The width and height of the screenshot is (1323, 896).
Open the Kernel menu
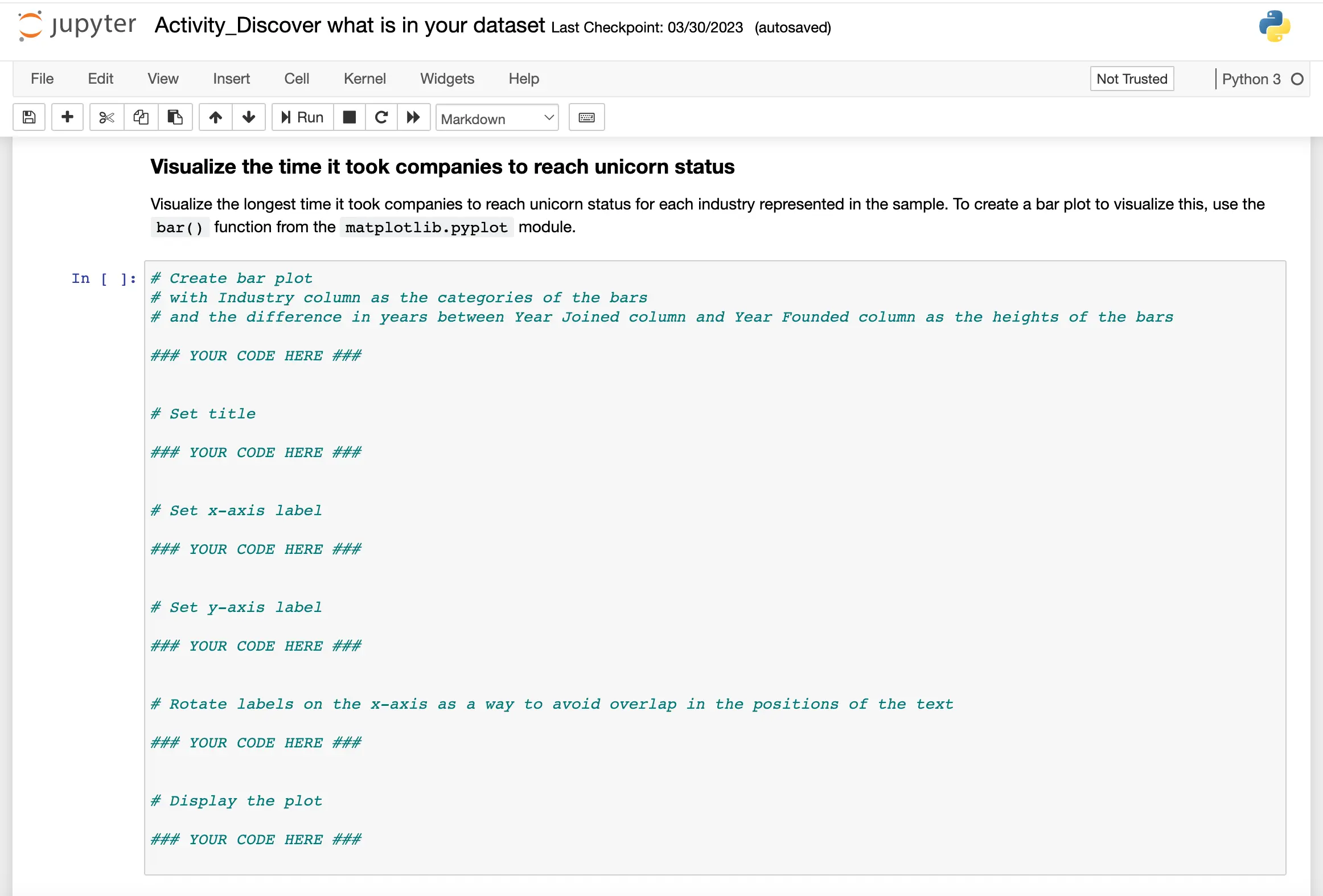(364, 79)
